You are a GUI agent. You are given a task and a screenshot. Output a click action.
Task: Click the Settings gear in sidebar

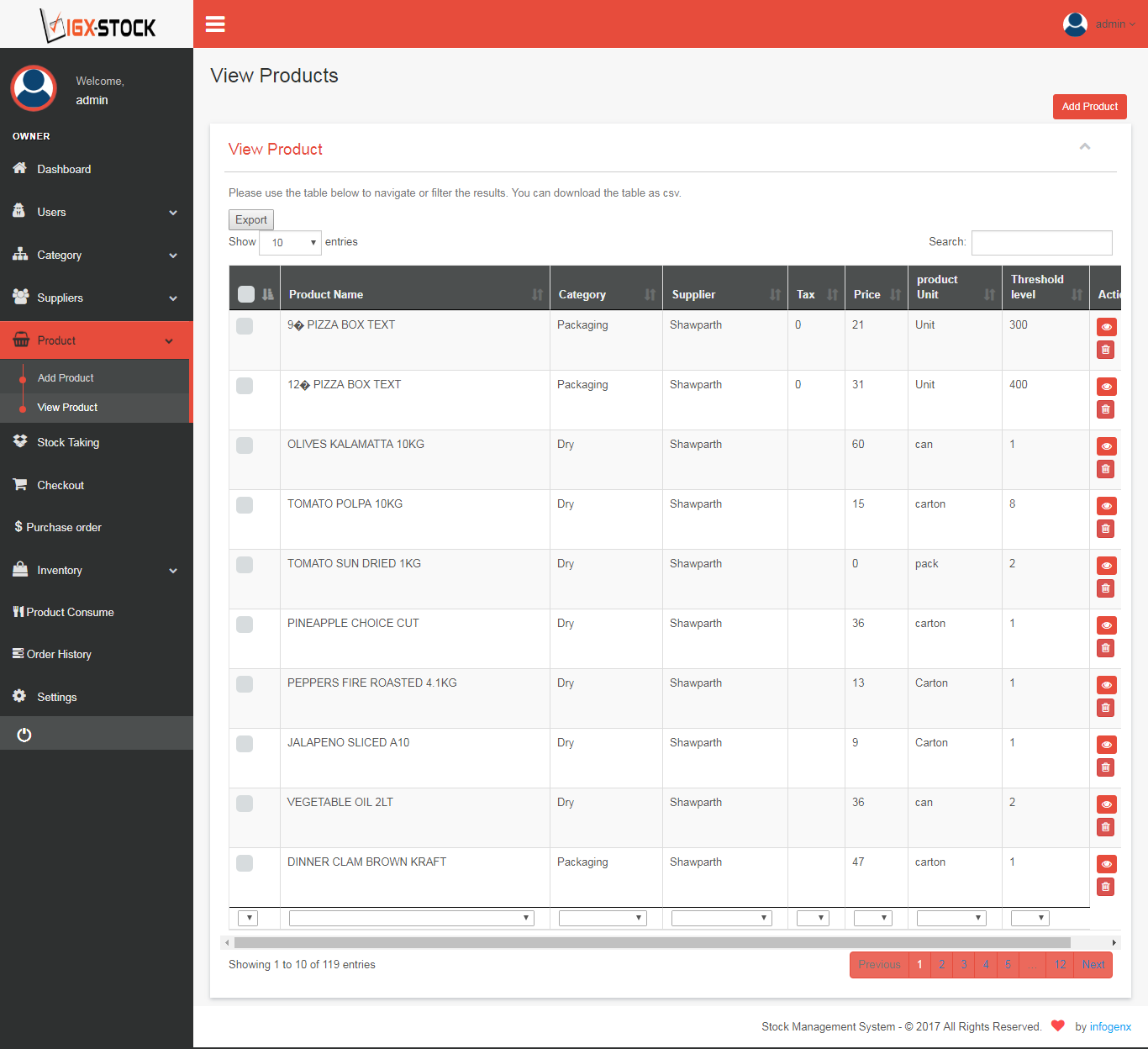click(x=19, y=696)
